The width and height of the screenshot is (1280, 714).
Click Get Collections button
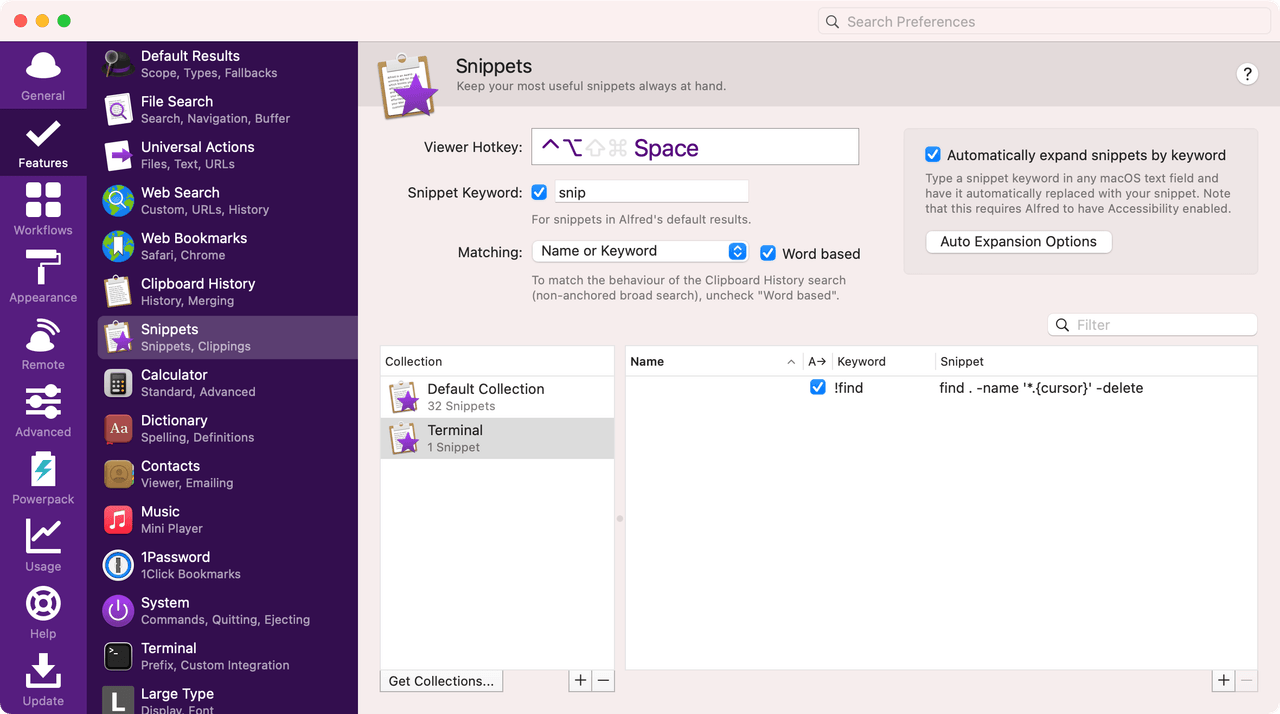(441, 681)
